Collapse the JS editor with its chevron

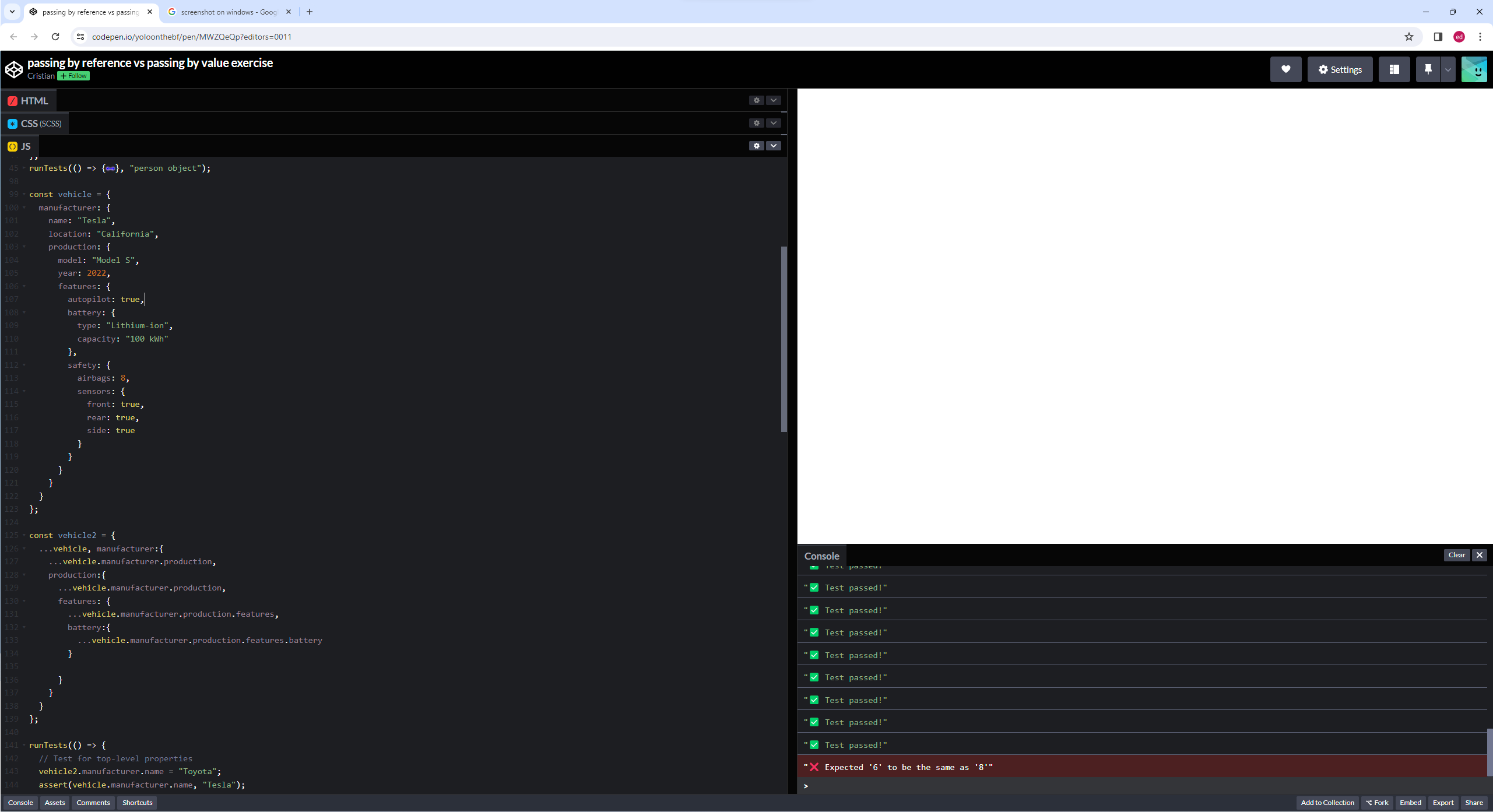(774, 145)
